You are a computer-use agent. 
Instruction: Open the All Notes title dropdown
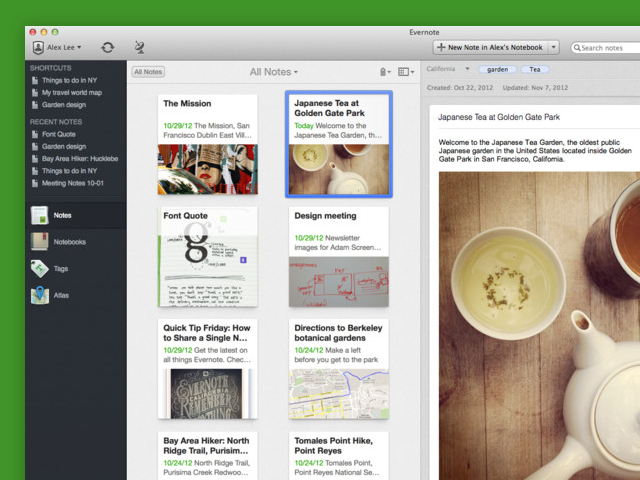[273, 72]
